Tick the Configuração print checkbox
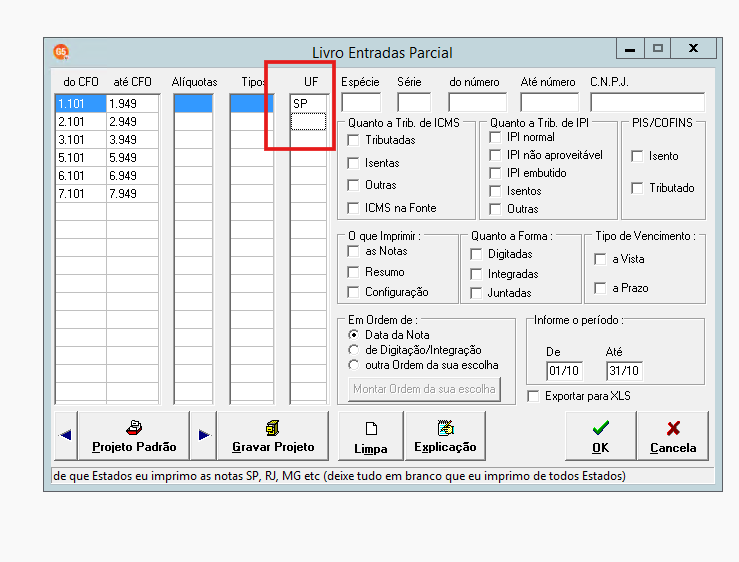739x562 pixels. [353, 292]
